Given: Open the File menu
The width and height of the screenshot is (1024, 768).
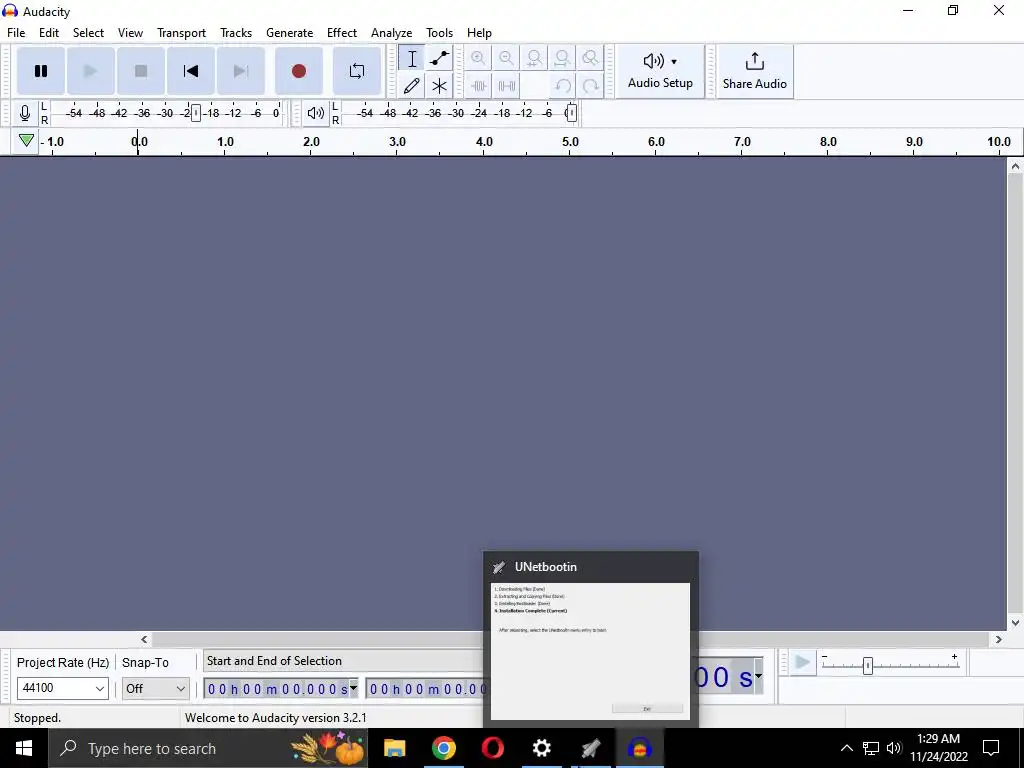Looking at the screenshot, I should [16, 33].
